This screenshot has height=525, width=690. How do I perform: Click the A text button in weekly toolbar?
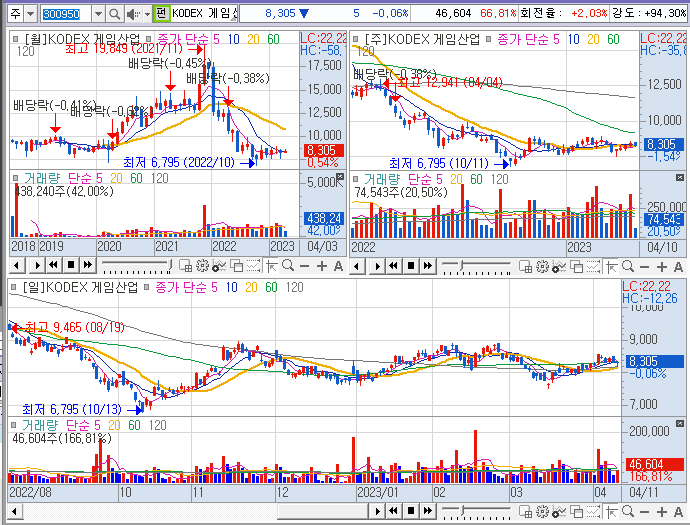click(678, 267)
